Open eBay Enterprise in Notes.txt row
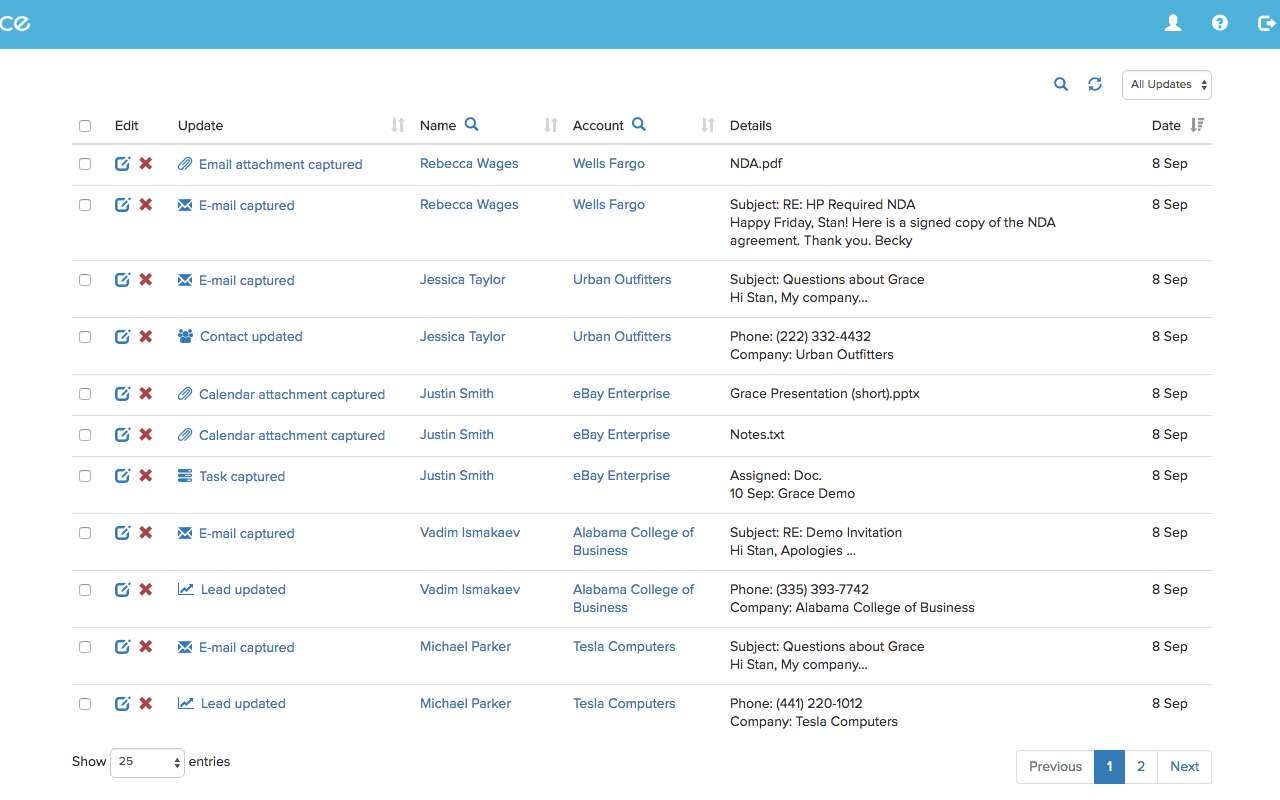The image size is (1280, 800). (621, 435)
